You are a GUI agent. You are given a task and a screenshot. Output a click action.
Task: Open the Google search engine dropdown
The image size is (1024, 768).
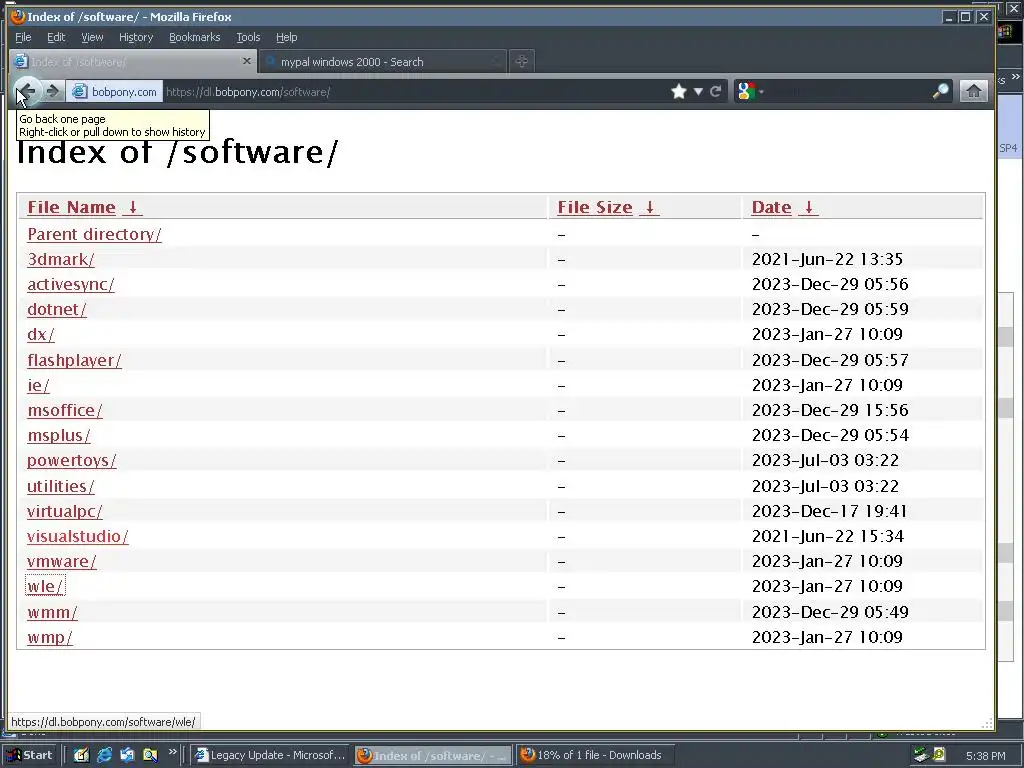point(750,91)
